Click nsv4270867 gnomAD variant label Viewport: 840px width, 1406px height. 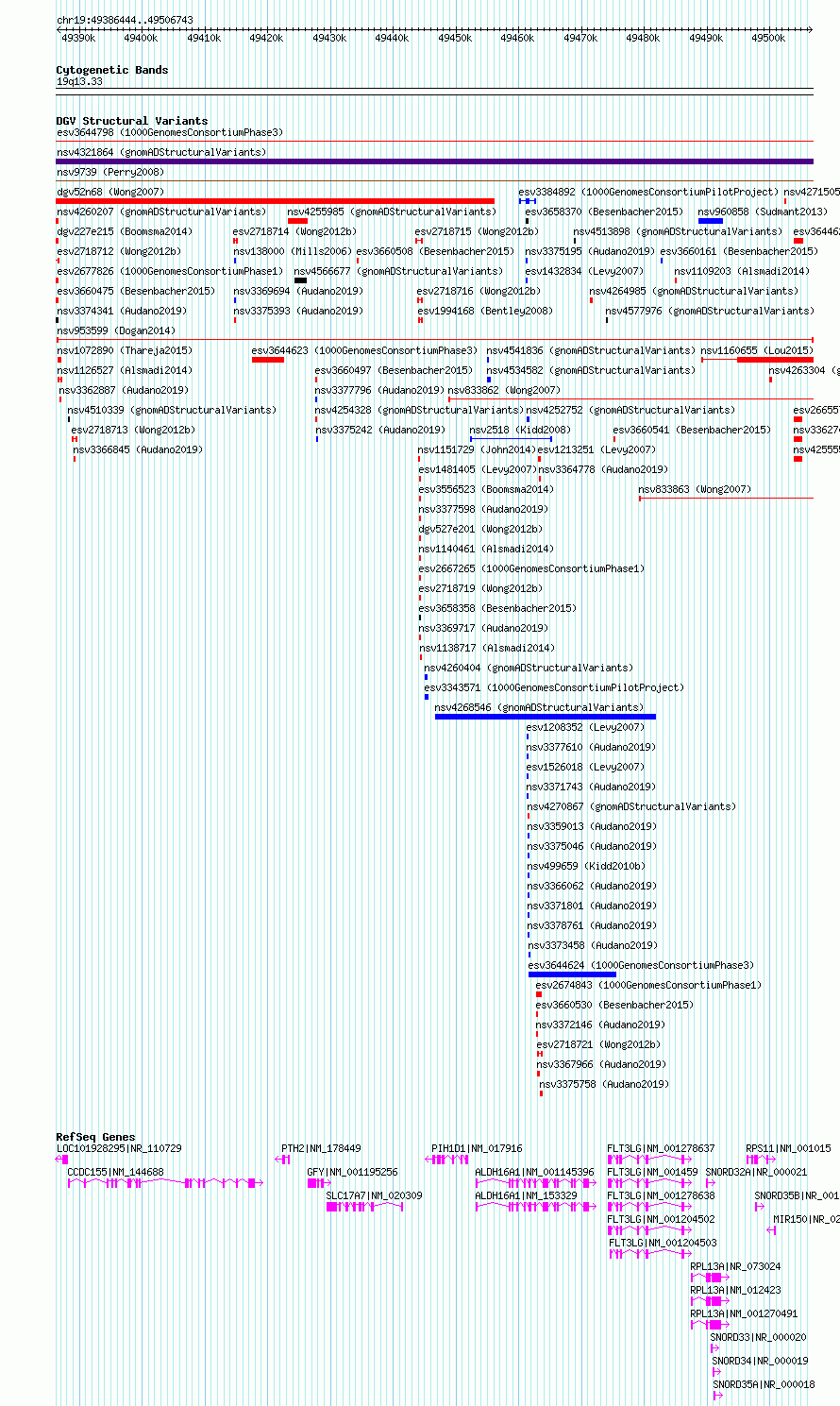tap(631, 806)
